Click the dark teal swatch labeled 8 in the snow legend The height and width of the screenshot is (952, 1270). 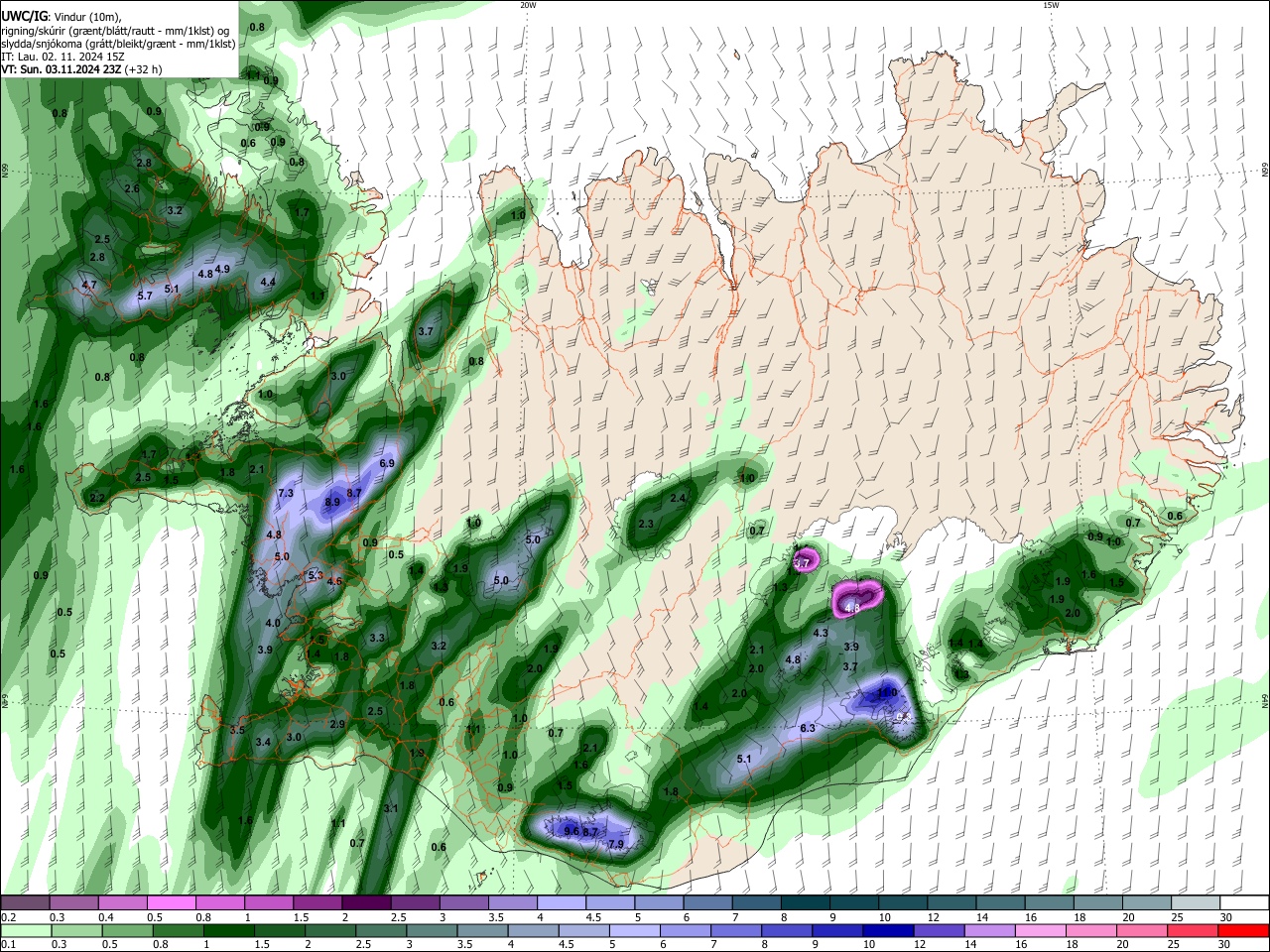[806, 902]
